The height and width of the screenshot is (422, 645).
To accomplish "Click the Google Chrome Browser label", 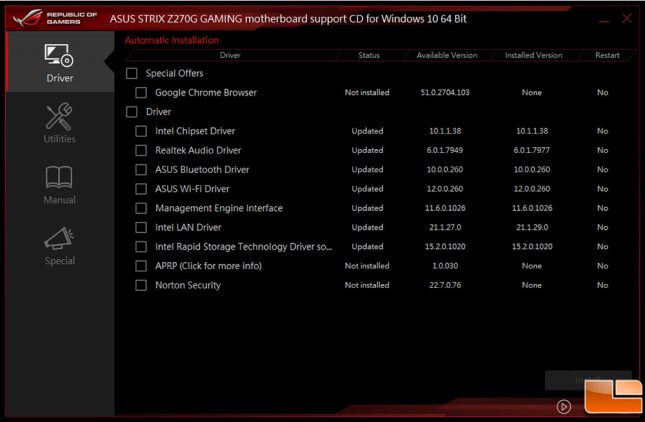I will [x=206, y=93].
